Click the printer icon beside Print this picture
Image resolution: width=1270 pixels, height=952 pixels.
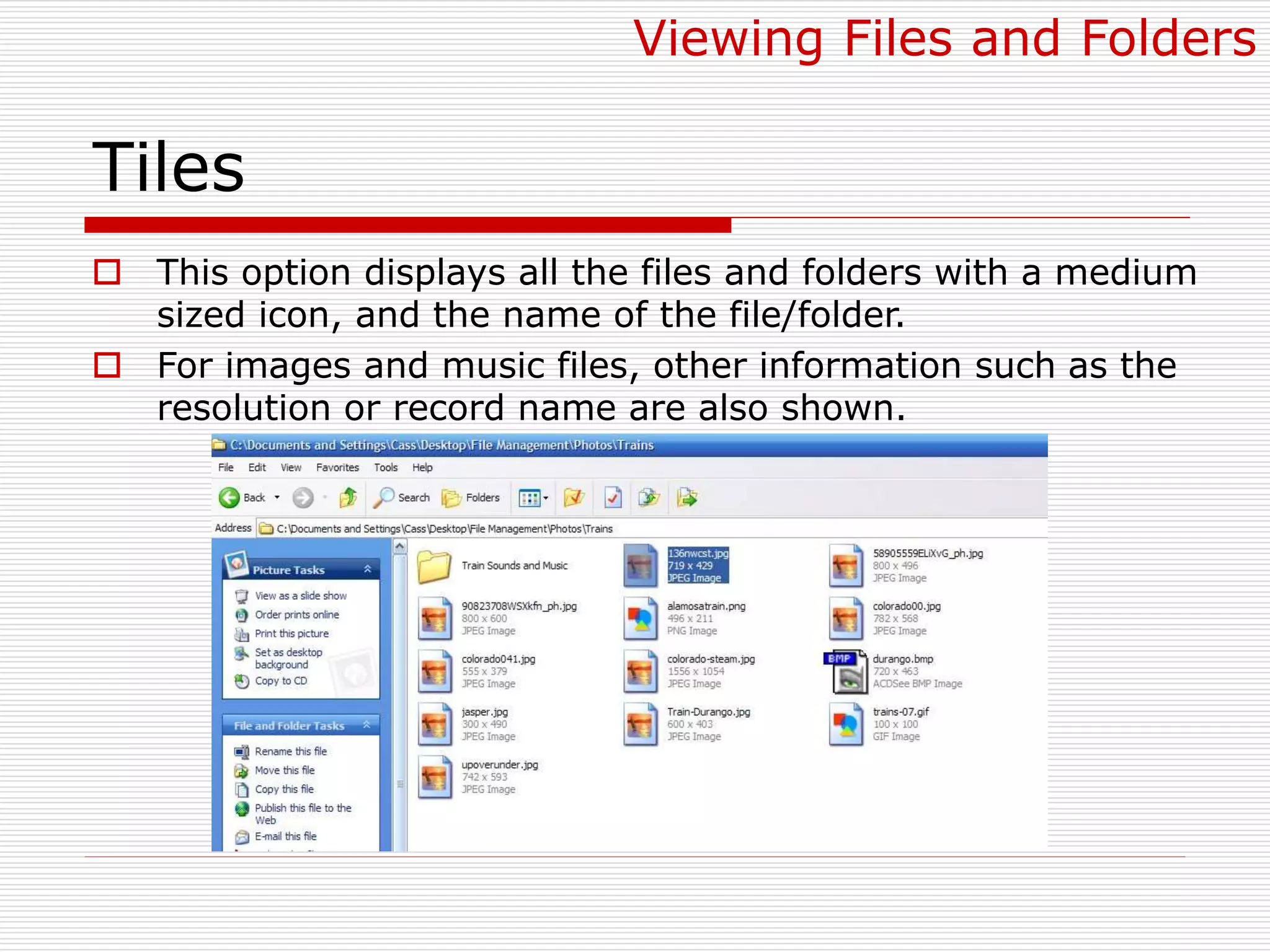(x=242, y=634)
